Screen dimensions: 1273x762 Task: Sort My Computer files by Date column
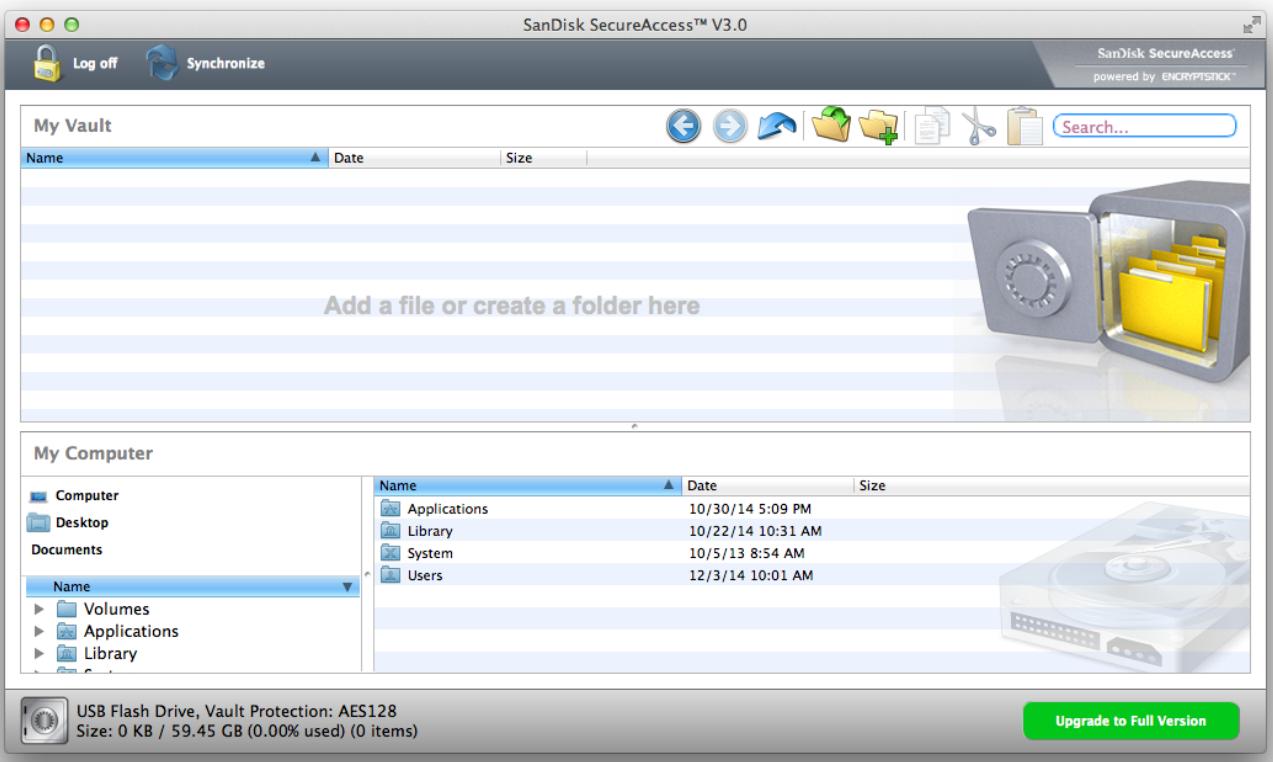coord(767,485)
